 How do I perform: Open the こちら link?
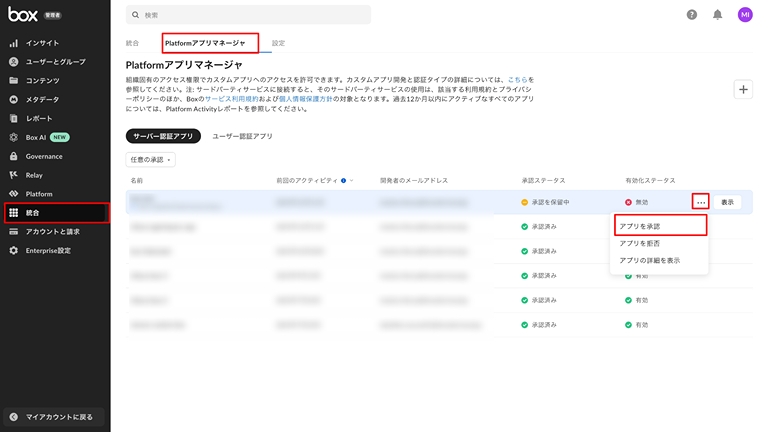[x=517, y=79]
